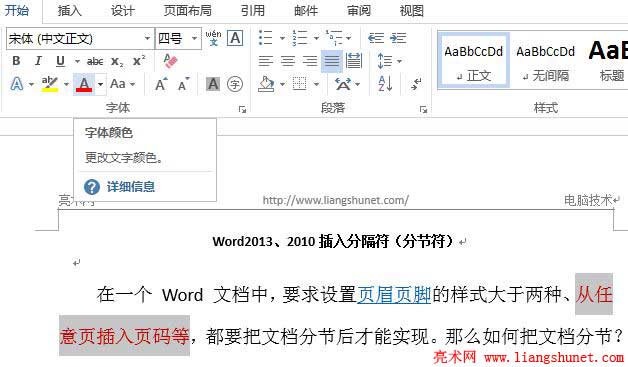This screenshot has width=628, height=367.
Task: Open the 视图 ribbon tab
Action: 412,10
